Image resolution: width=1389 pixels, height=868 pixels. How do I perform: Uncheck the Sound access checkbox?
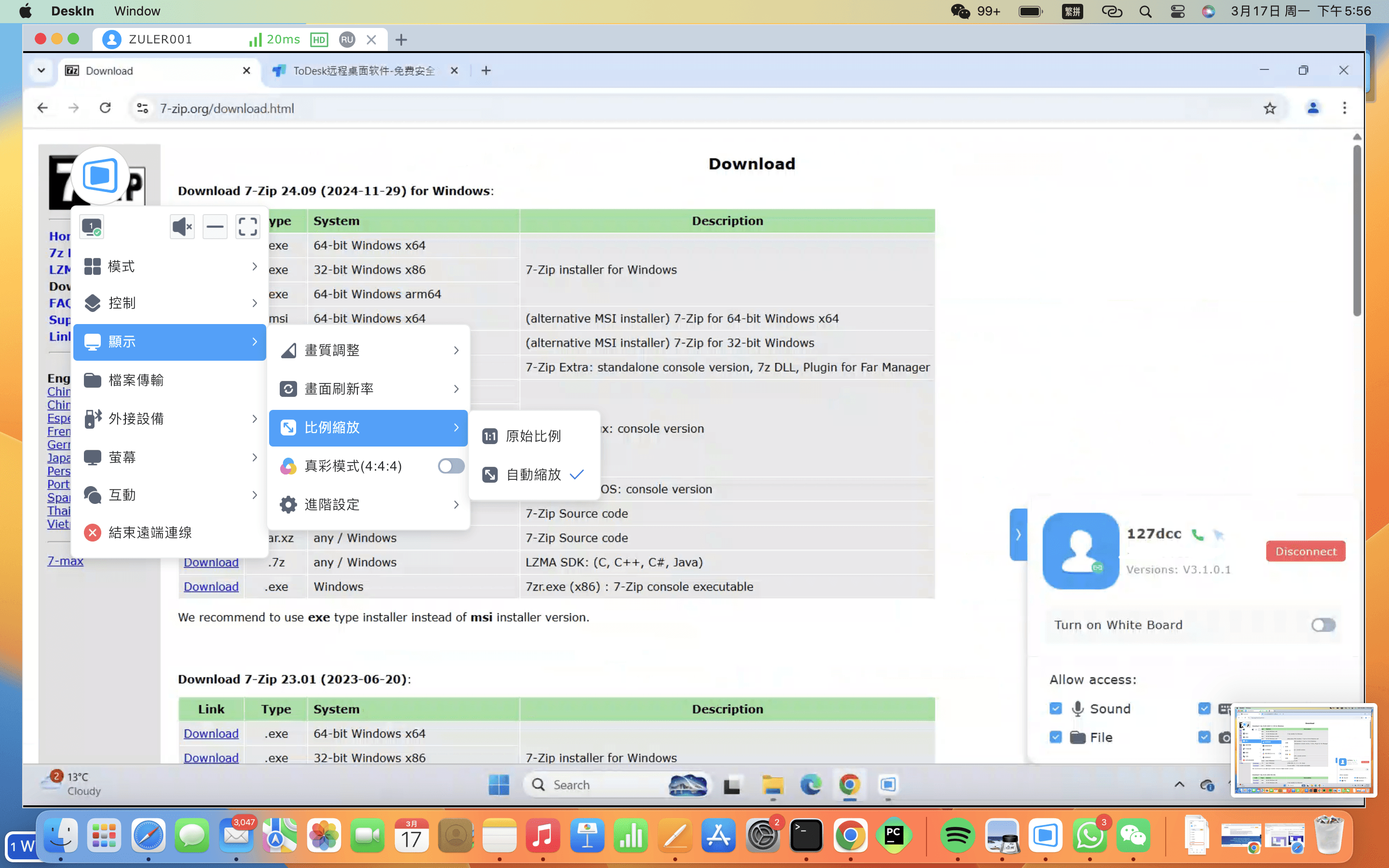point(1056,708)
